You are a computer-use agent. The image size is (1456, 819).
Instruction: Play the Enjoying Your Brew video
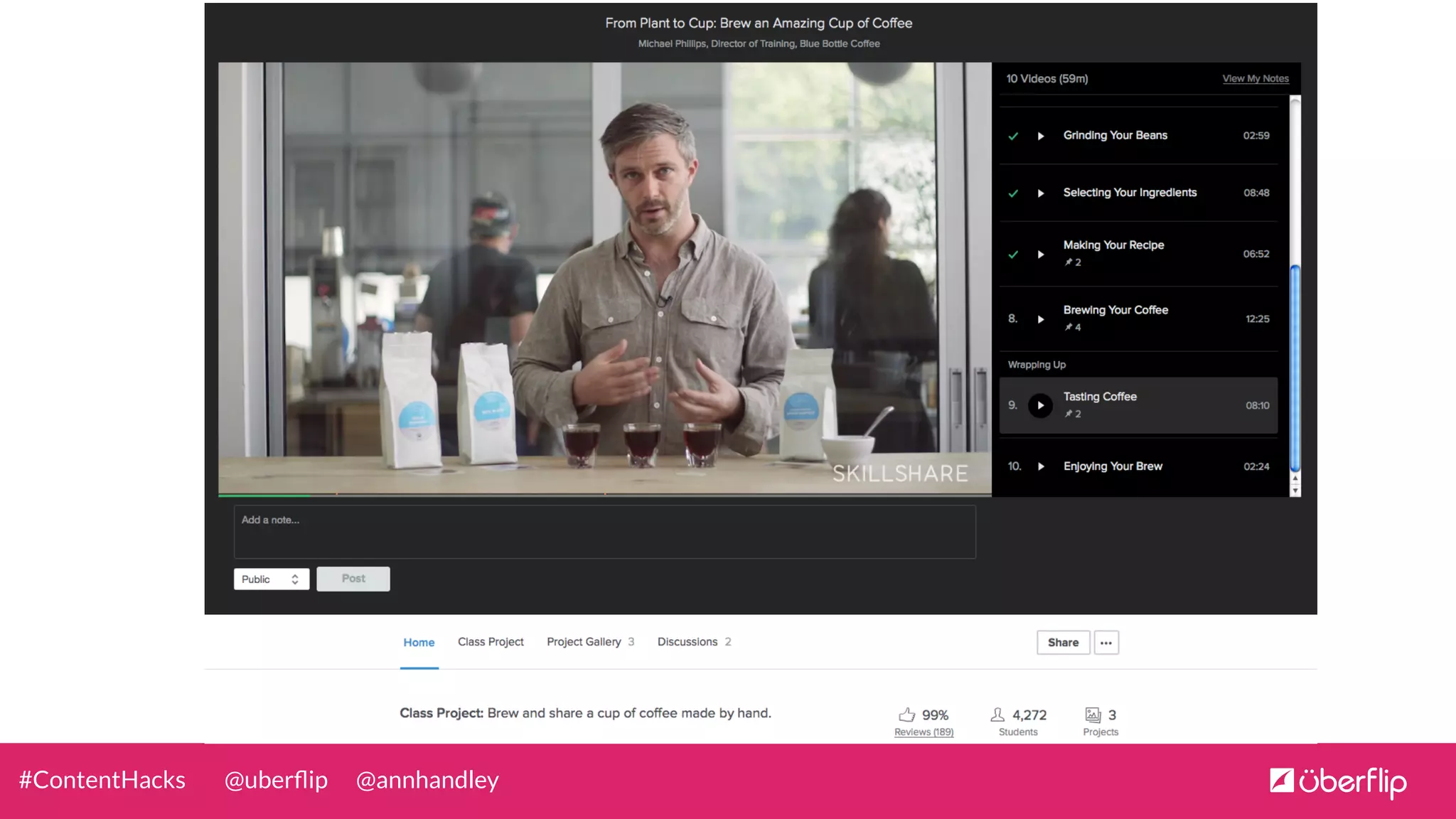coord(1041,466)
